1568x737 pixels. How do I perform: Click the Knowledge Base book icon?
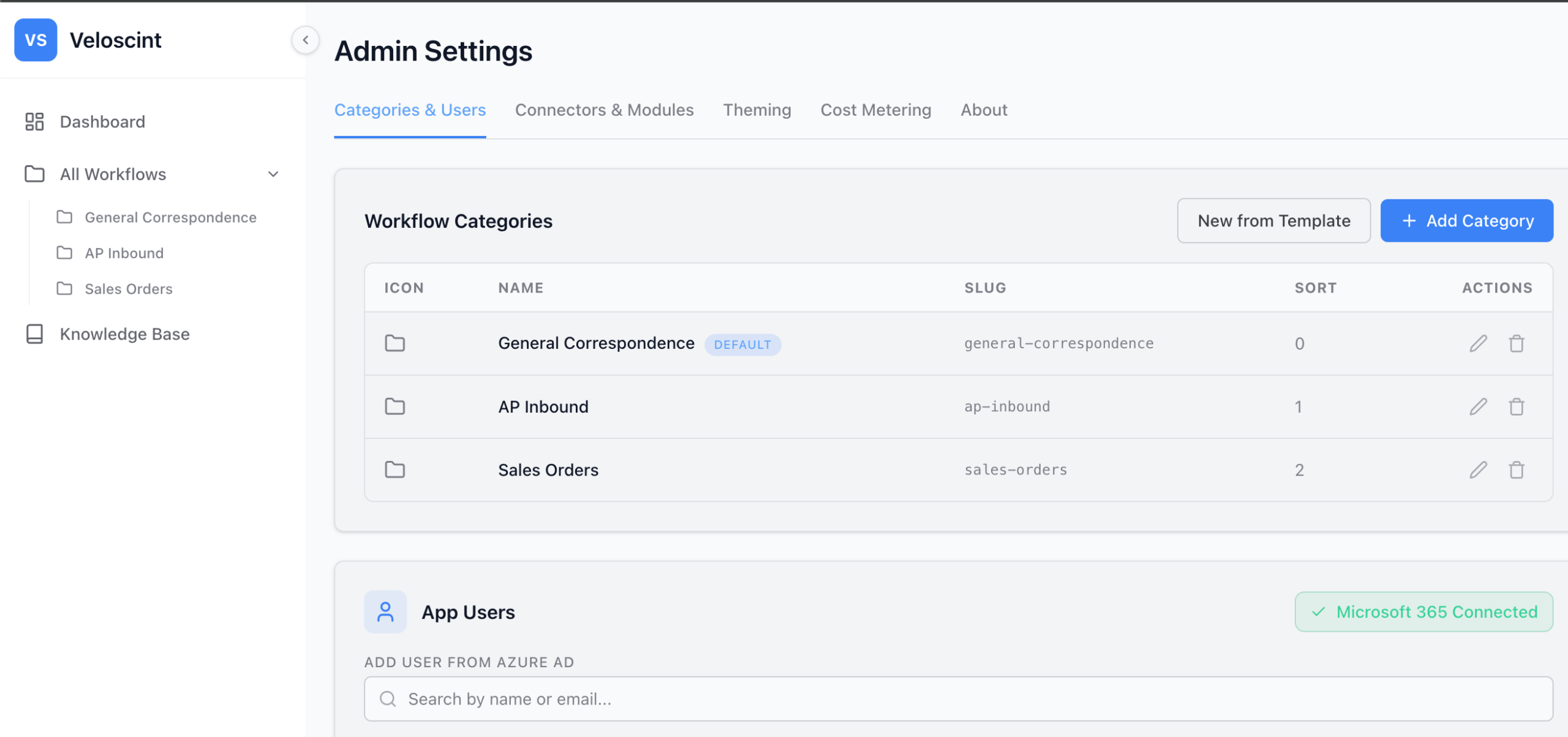pos(34,334)
